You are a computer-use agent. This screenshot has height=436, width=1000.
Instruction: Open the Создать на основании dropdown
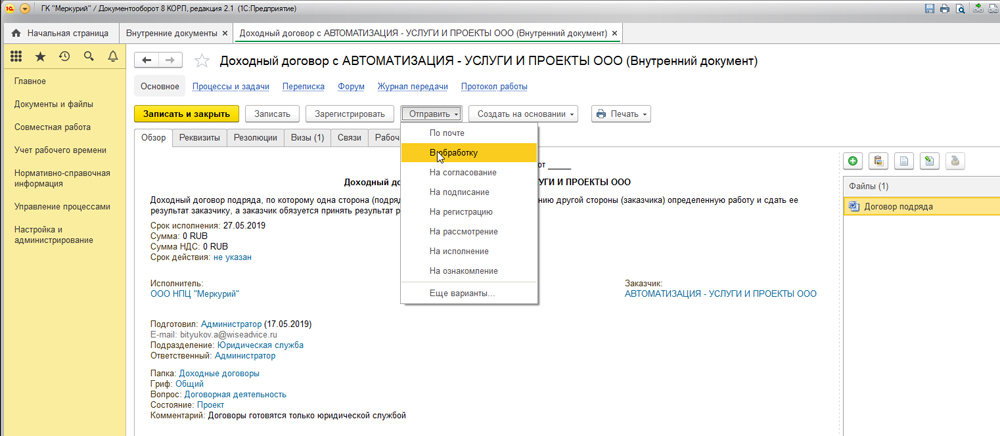point(523,114)
